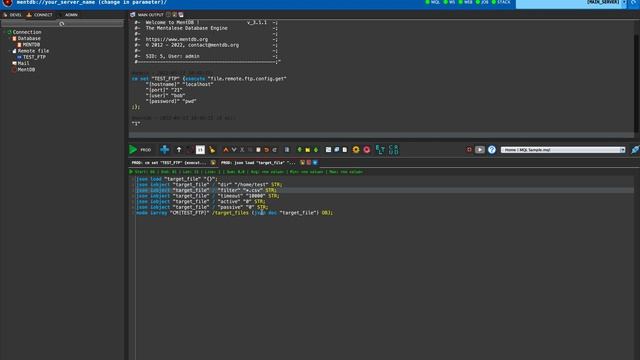Viewport: 640px width, 360px height.
Task: Click the document list toolbar icon
Action: (287, 150)
